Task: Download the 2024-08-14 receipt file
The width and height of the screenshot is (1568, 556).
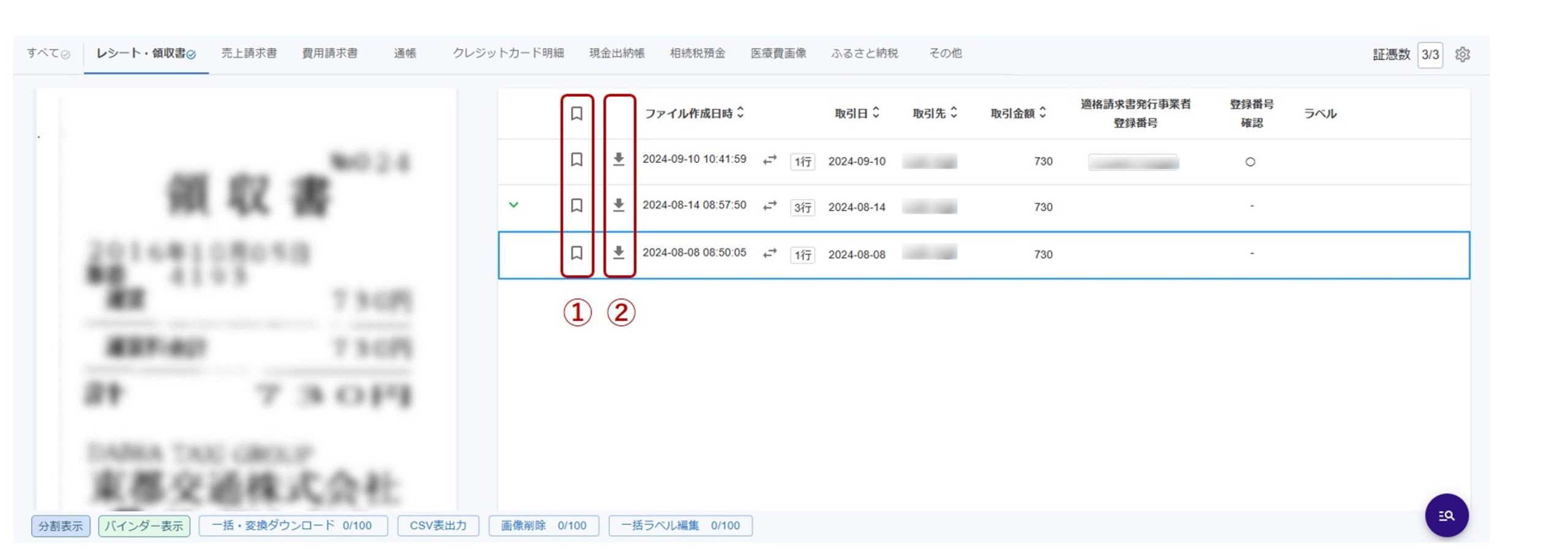Action: click(x=619, y=206)
